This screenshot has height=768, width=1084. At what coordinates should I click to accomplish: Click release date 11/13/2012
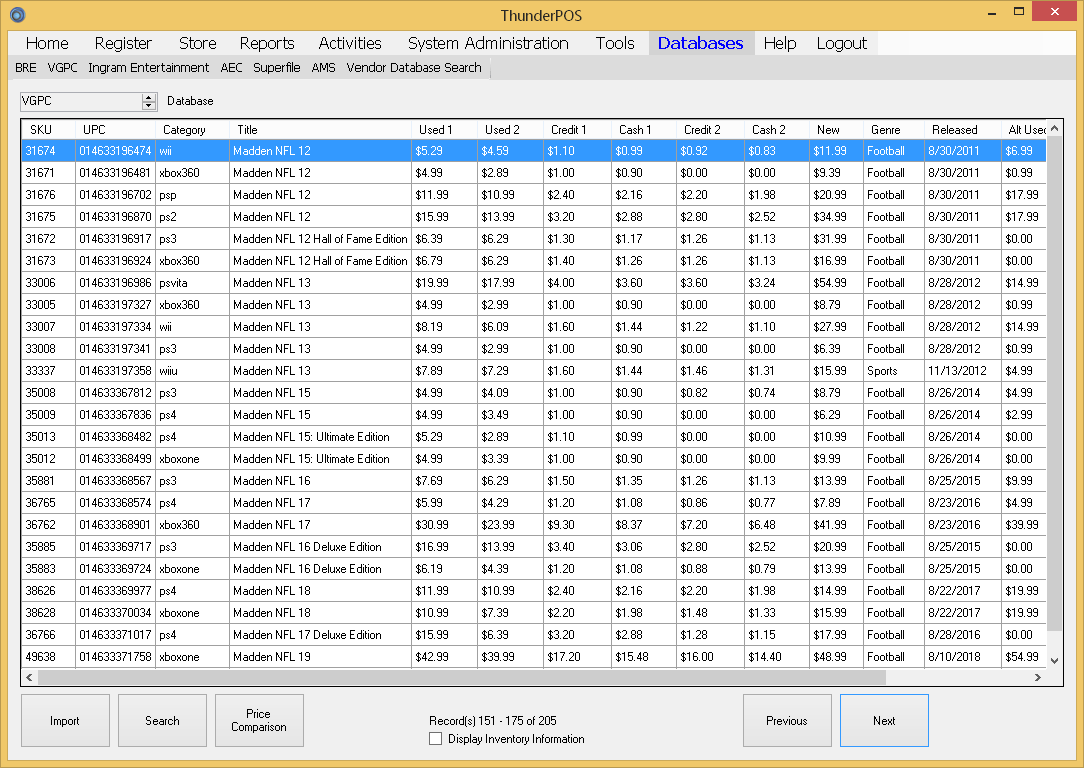click(x=962, y=371)
